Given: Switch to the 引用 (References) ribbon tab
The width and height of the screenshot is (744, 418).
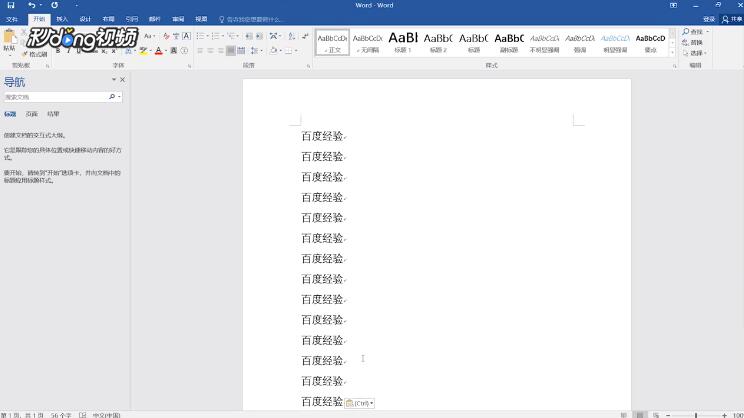Looking at the screenshot, I should 131,19.
